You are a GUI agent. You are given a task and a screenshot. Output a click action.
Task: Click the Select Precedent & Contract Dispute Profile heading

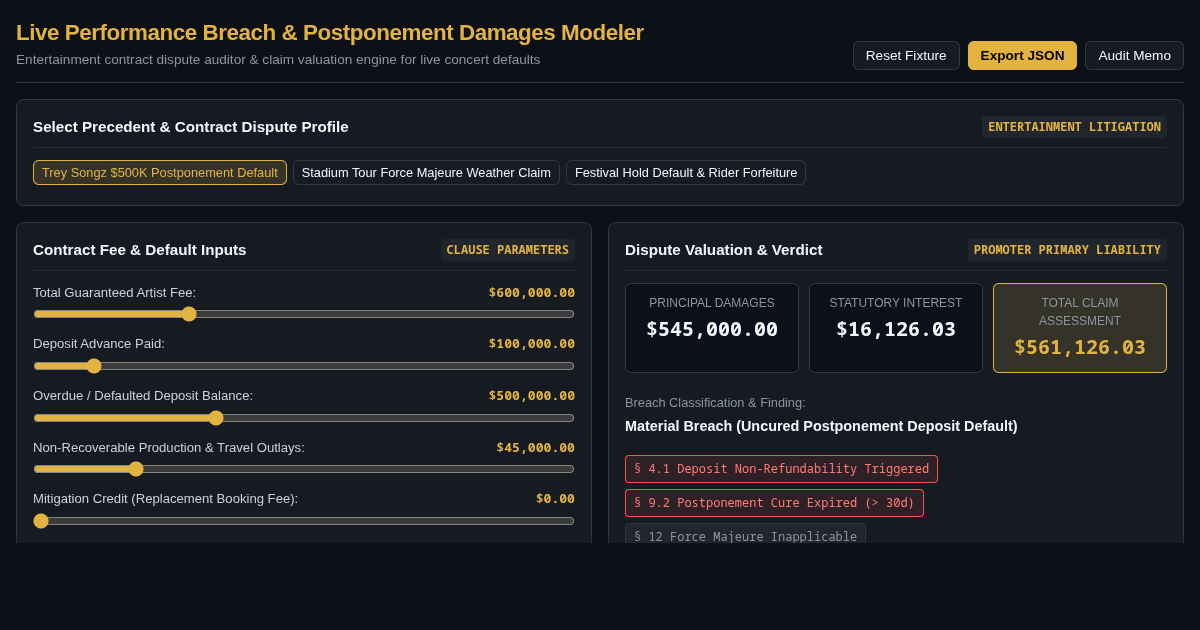pyautogui.click(x=191, y=127)
